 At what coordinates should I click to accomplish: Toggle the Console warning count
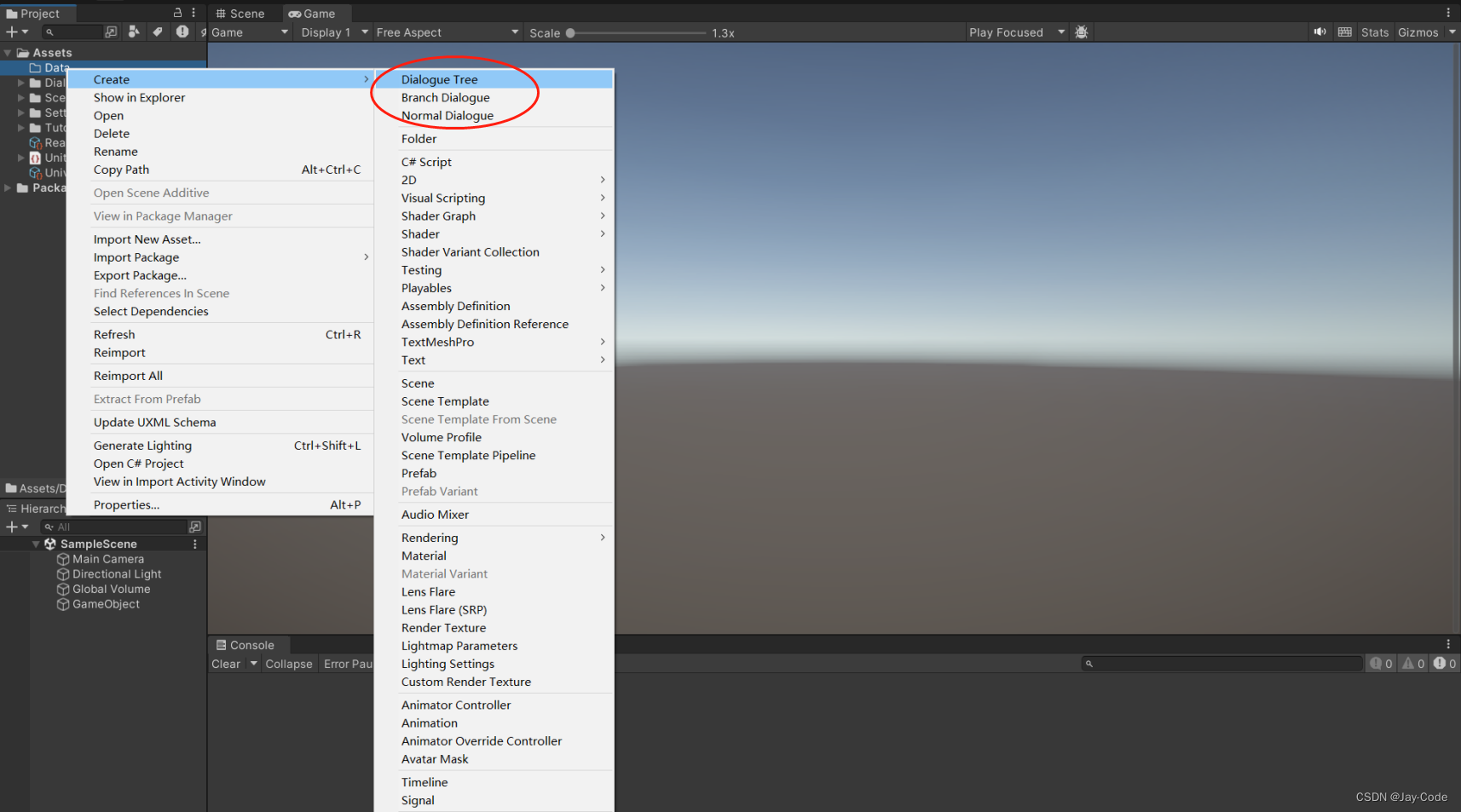[1413, 664]
